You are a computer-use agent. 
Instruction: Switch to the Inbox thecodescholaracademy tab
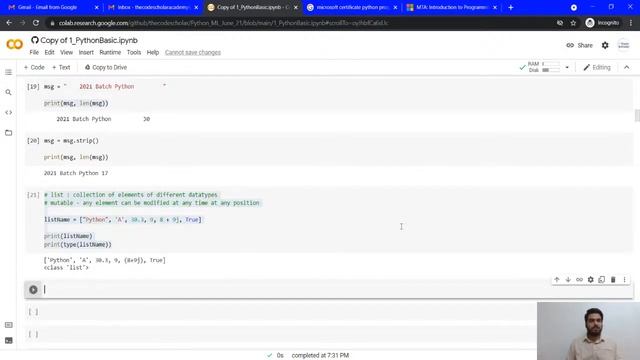(x=153, y=7)
